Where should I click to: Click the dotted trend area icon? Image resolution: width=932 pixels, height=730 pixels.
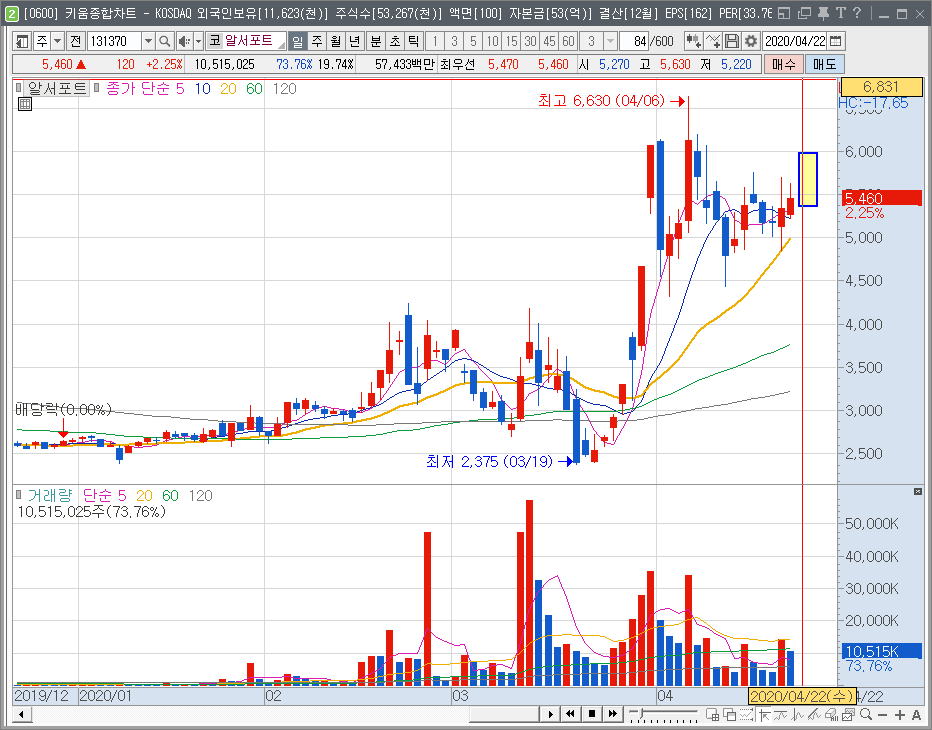(747, 714)
